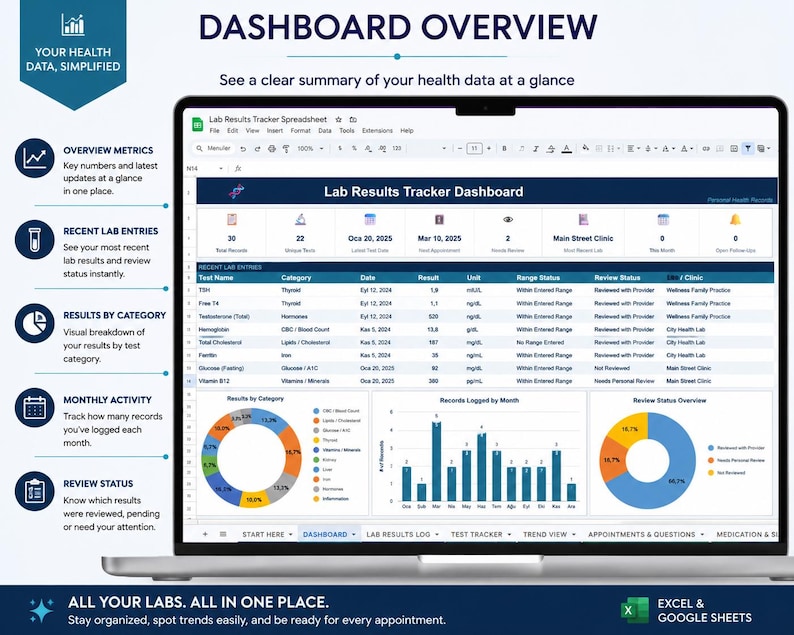This screenshot has width=794, height=635.
Task: Open the Text color picker
Action: pos(567,148)
